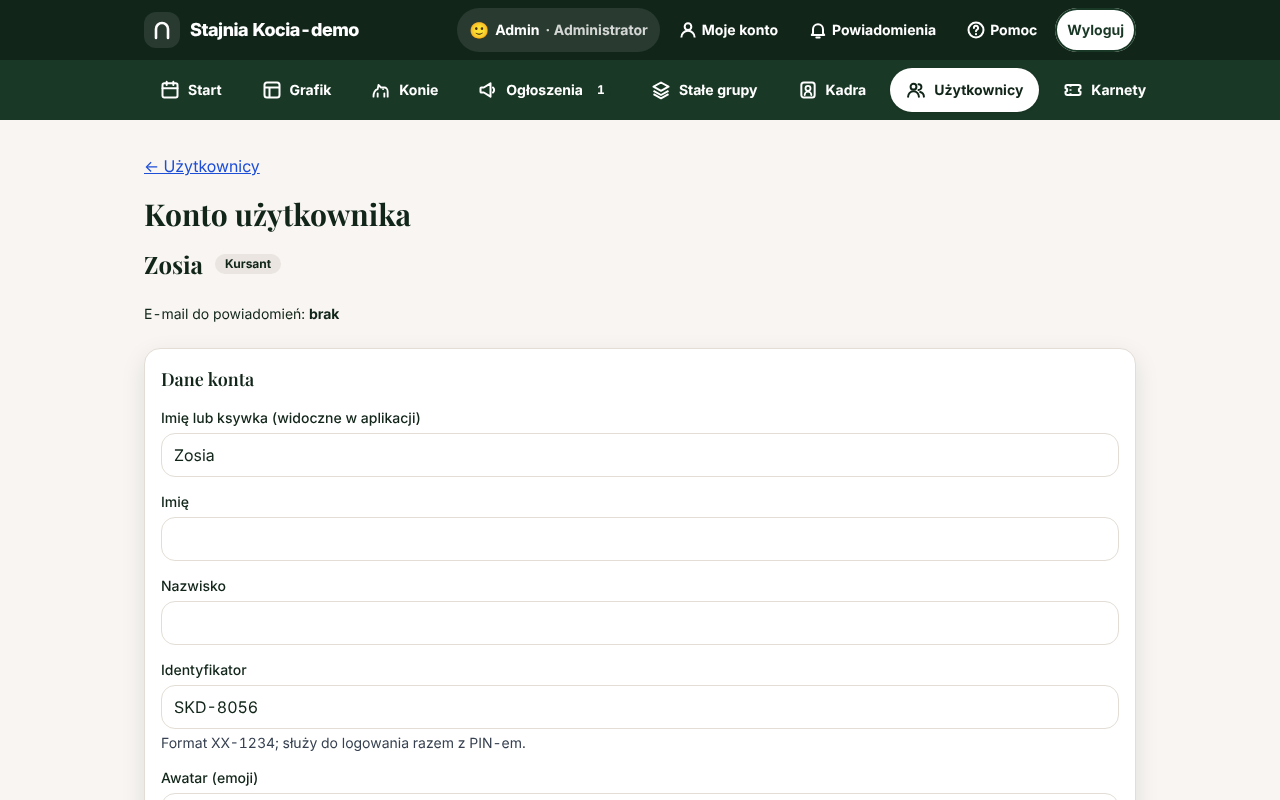Click the smiley avatar next to Admin
Screen dimensions: 1280x800
pyautogui.click(x=479, y=30)
